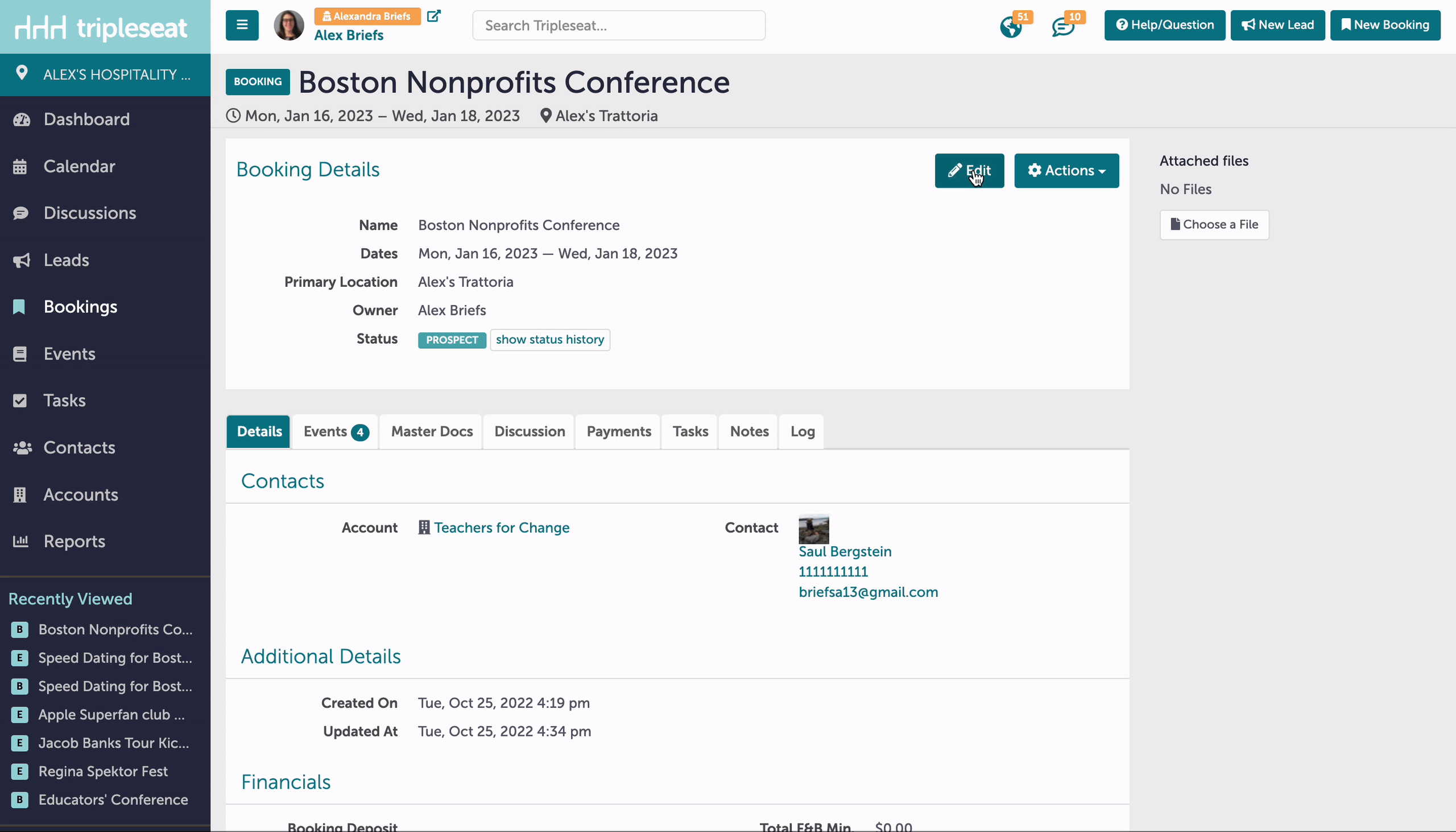Open recently viewed Educators' Conference
The width and height of the screenshot is (1456, 832).
coord(113,800)
